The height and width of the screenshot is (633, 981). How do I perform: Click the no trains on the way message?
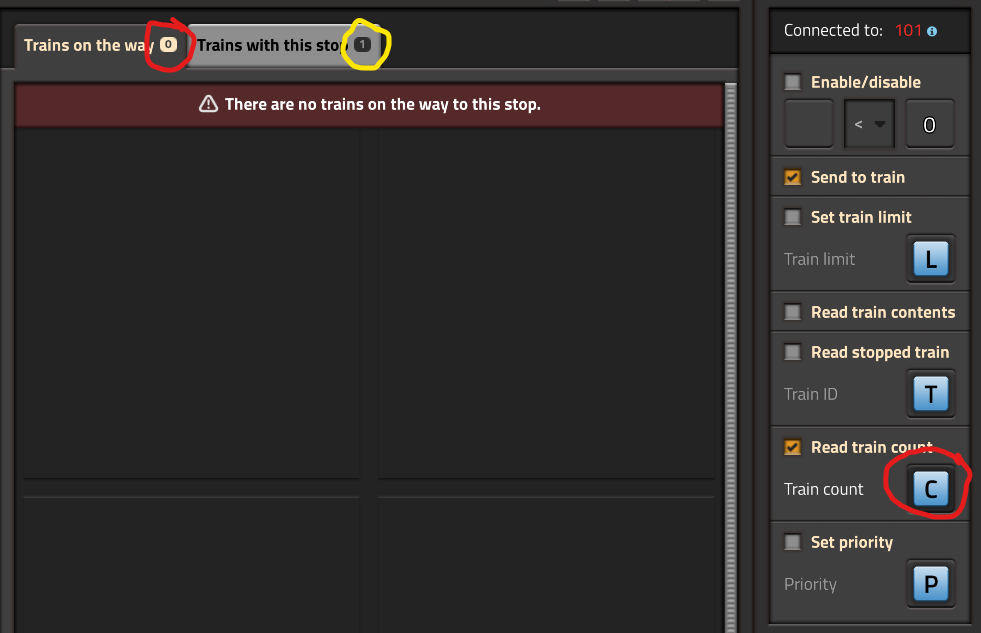pyautogui.click(x=382, y=104)
